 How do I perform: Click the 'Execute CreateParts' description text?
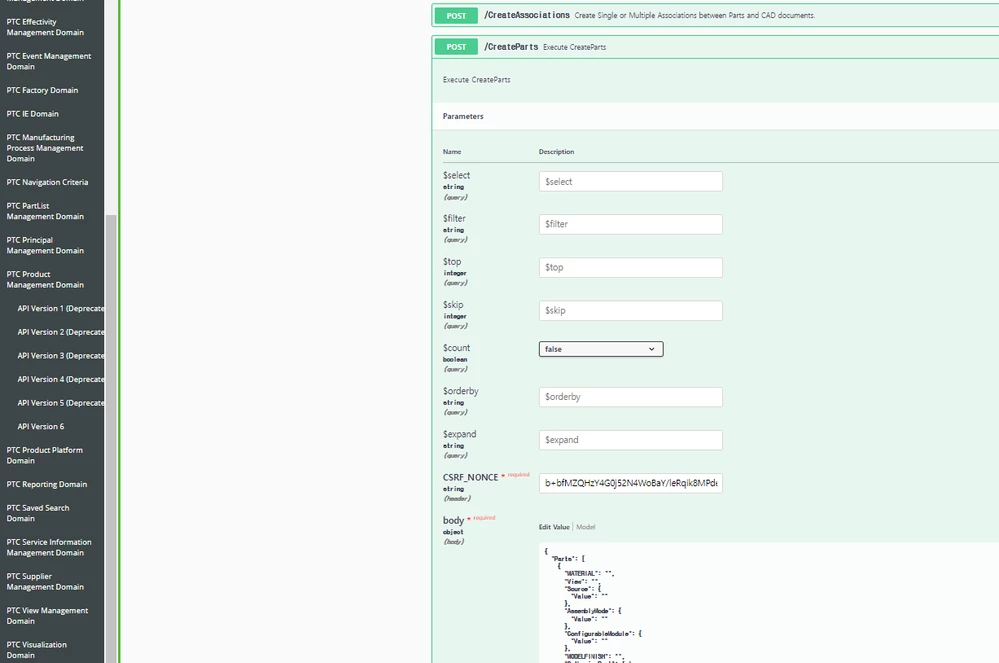click(x=477, y=80)
